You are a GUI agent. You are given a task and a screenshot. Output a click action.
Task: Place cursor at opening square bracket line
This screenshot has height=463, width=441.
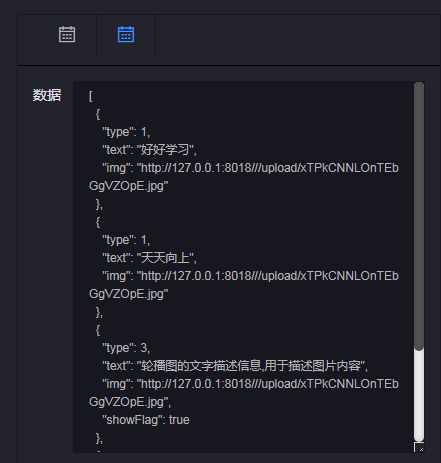click(91, 96)
